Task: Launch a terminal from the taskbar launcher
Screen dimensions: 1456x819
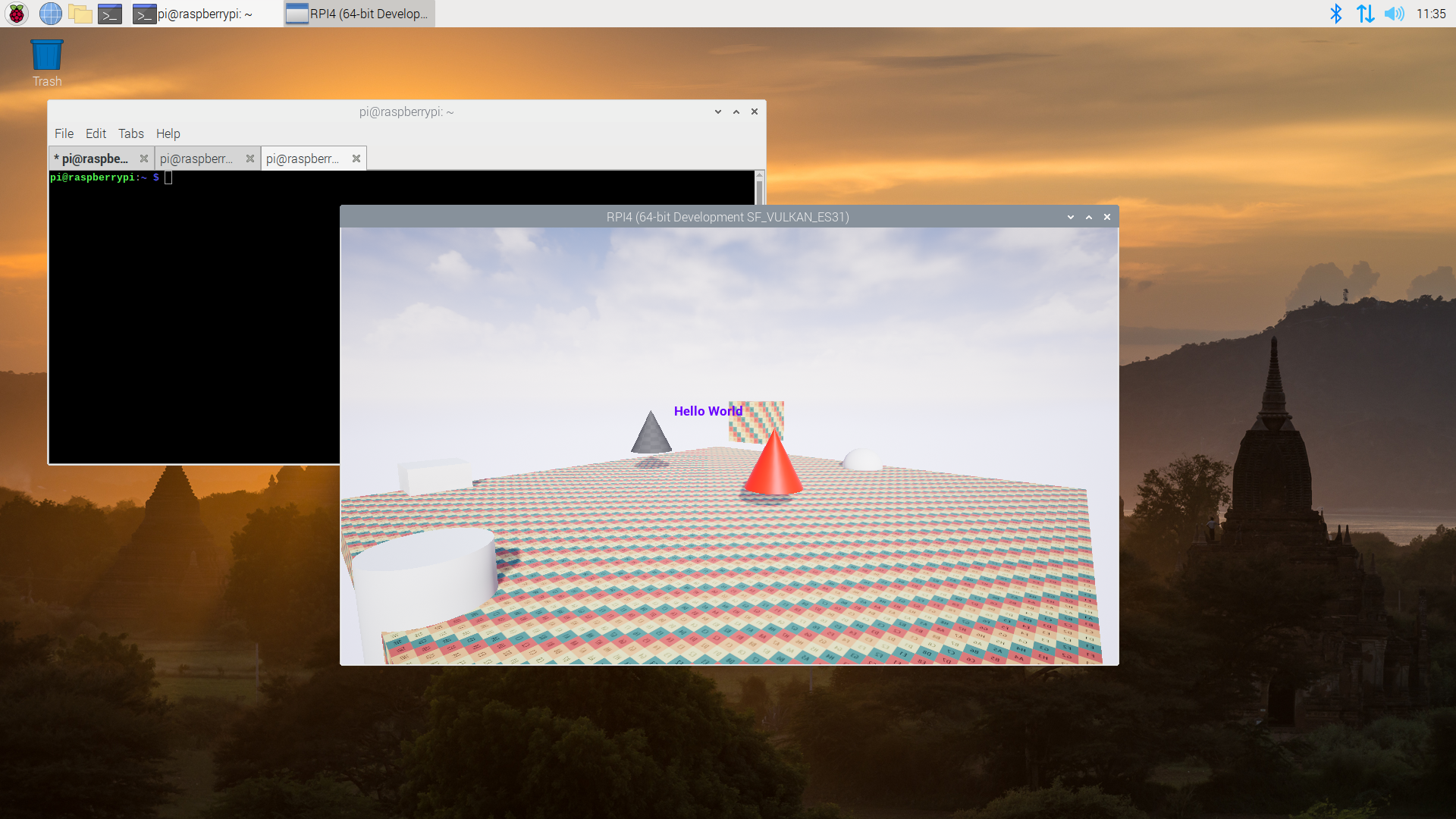Action: pyautogui.click(x=110, y=14)
